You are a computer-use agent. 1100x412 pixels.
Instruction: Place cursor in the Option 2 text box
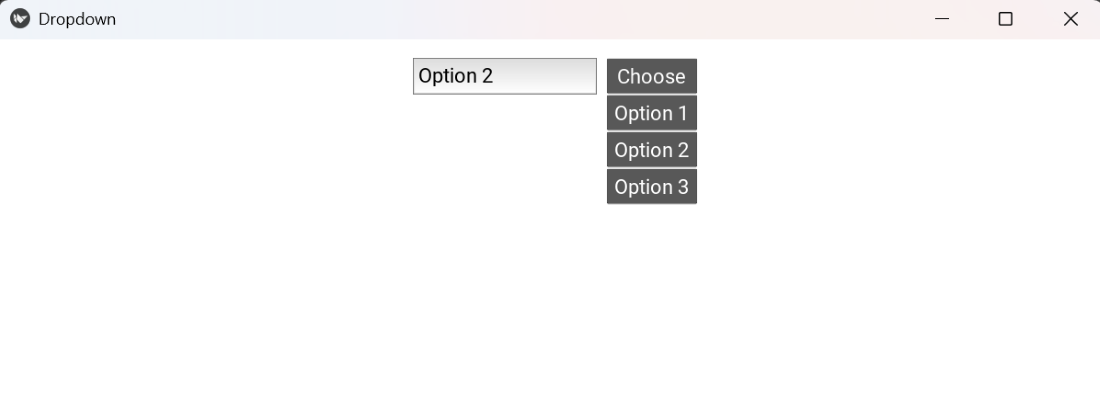pyautogui.click(x=504, y=76)
